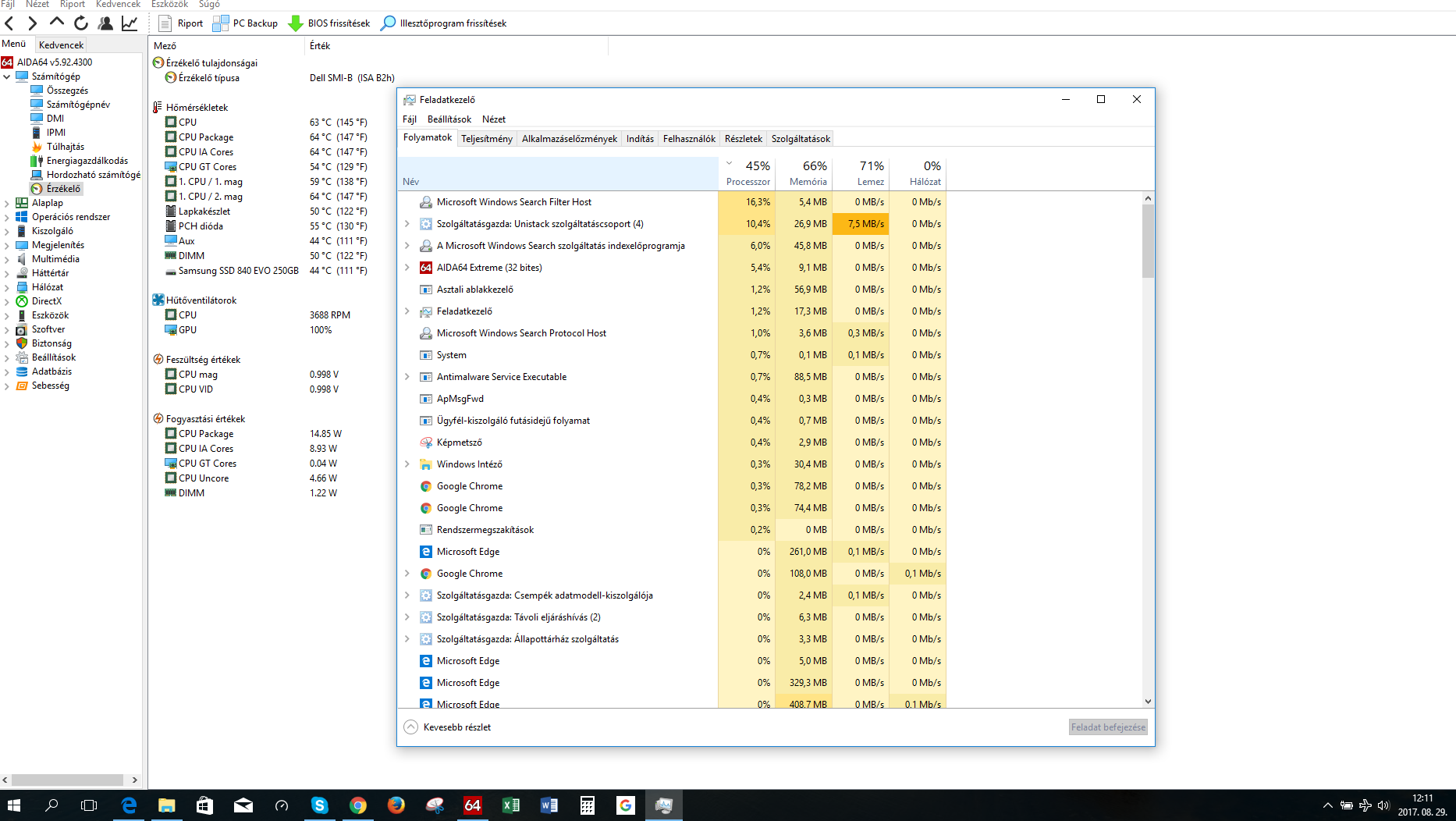
Task: Click the Task Manager vertical scrollbar thumb
Action: tap(1148, 241)
